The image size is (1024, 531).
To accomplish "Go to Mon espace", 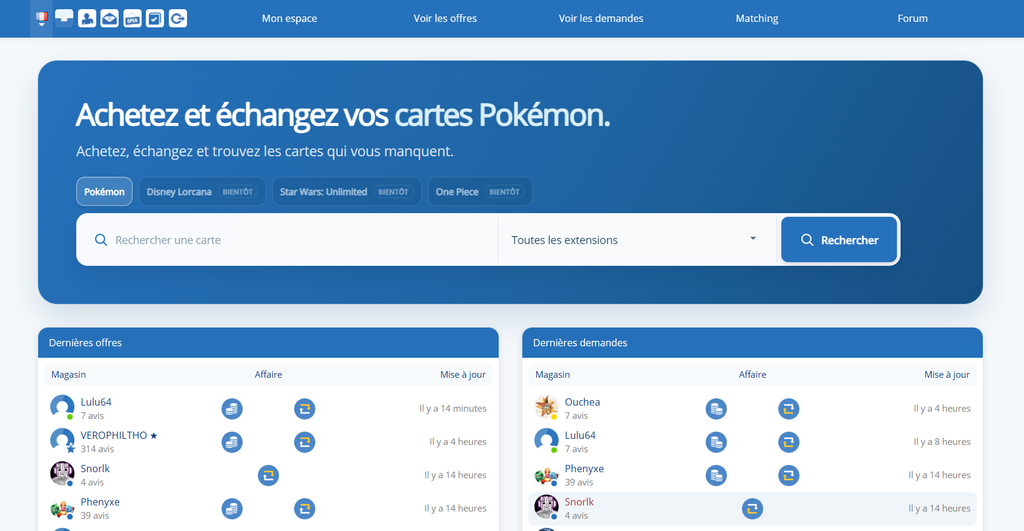I will click(x=289, y=18).
